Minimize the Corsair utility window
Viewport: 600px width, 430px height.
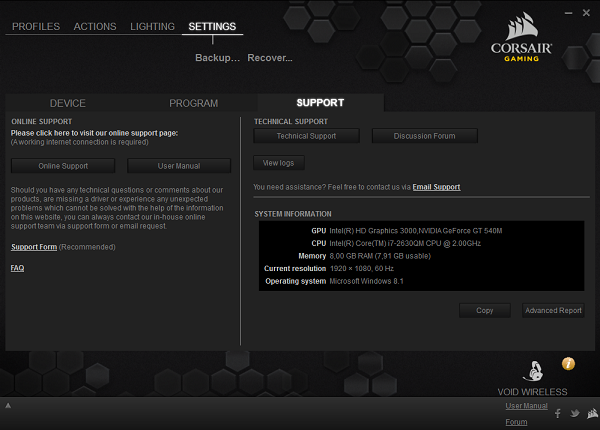point(569,13)
